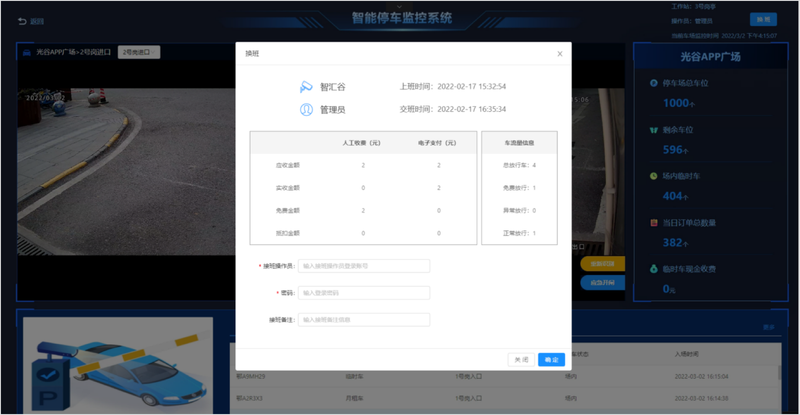Click the 剩余车位 icon in side panel
Viewport: 800px width, 415px height.
pyautogui.click(x=654, y=130)
